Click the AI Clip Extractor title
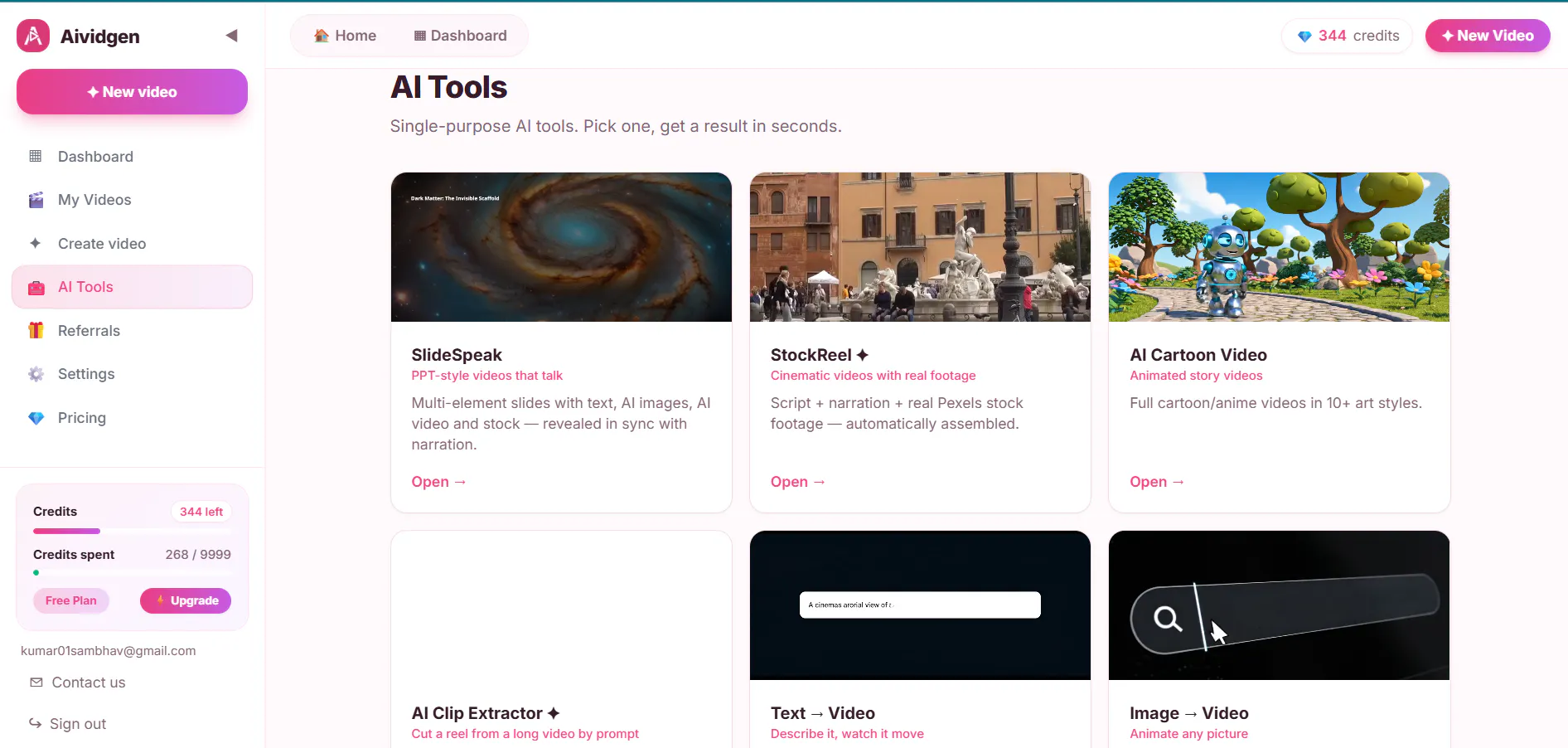Image resolution: width=1568 pixels, height=748 pixels. click(486, 713)
